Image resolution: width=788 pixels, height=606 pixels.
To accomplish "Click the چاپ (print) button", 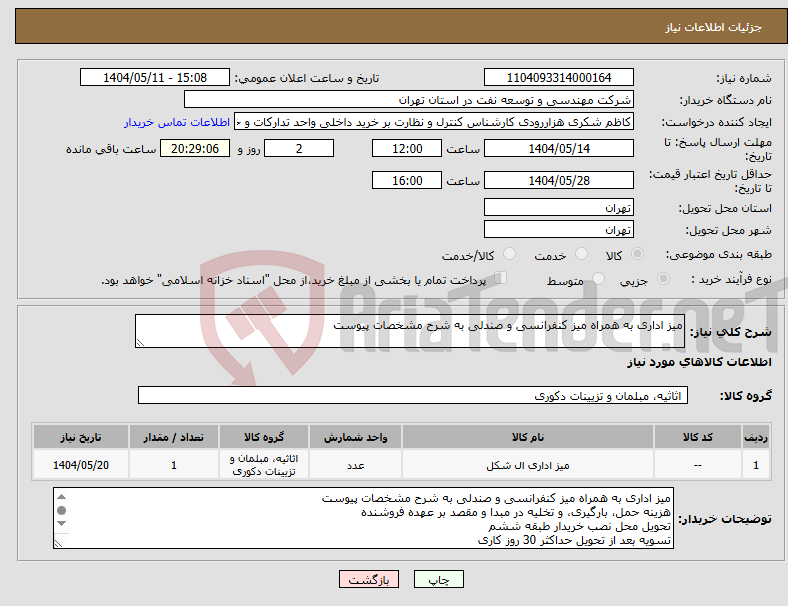I will point(438,579).
